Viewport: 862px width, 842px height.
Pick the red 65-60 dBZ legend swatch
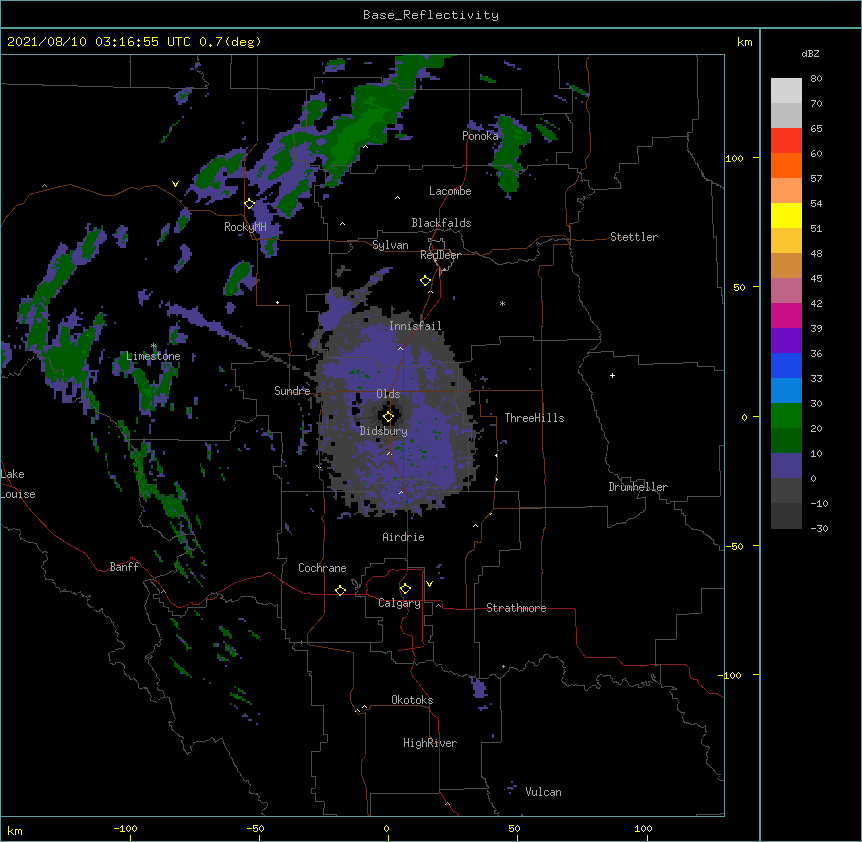pyautogui.click(x=786, y=141)
